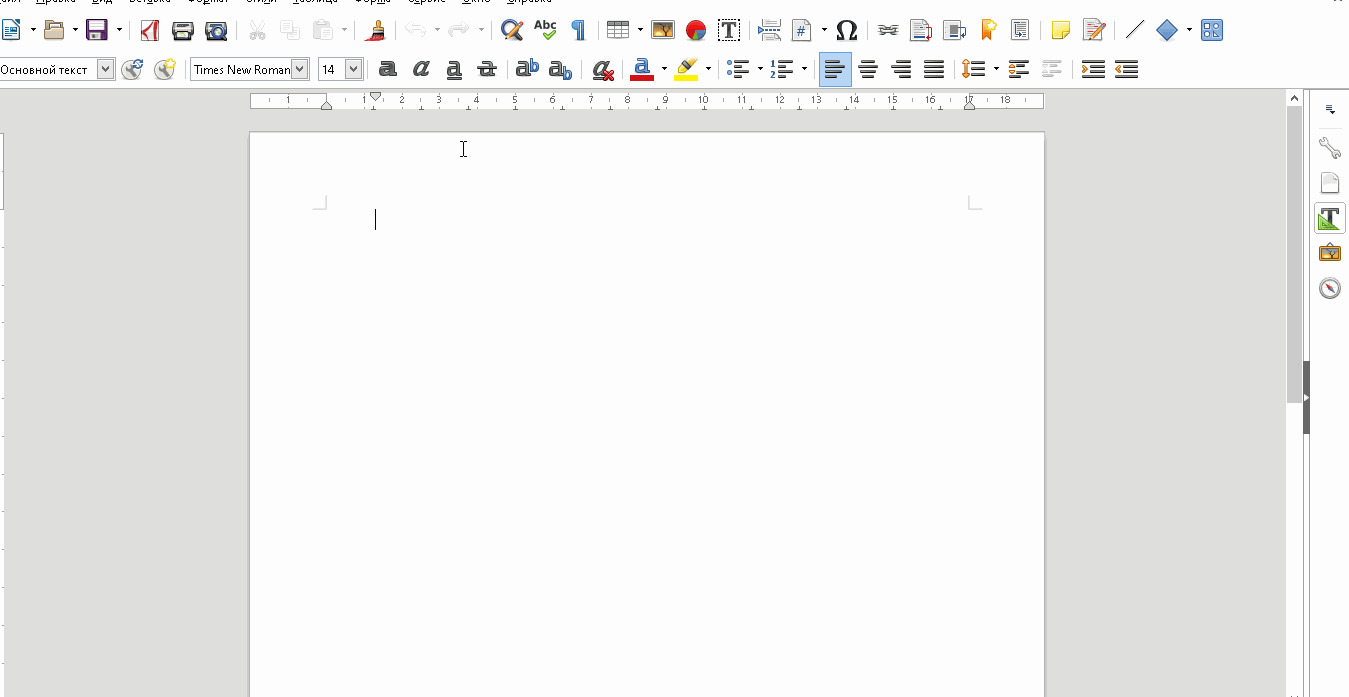Select the Line drawing tool
The width and height of the screenshot is (1349, 697).
[x=1134, y=30]
